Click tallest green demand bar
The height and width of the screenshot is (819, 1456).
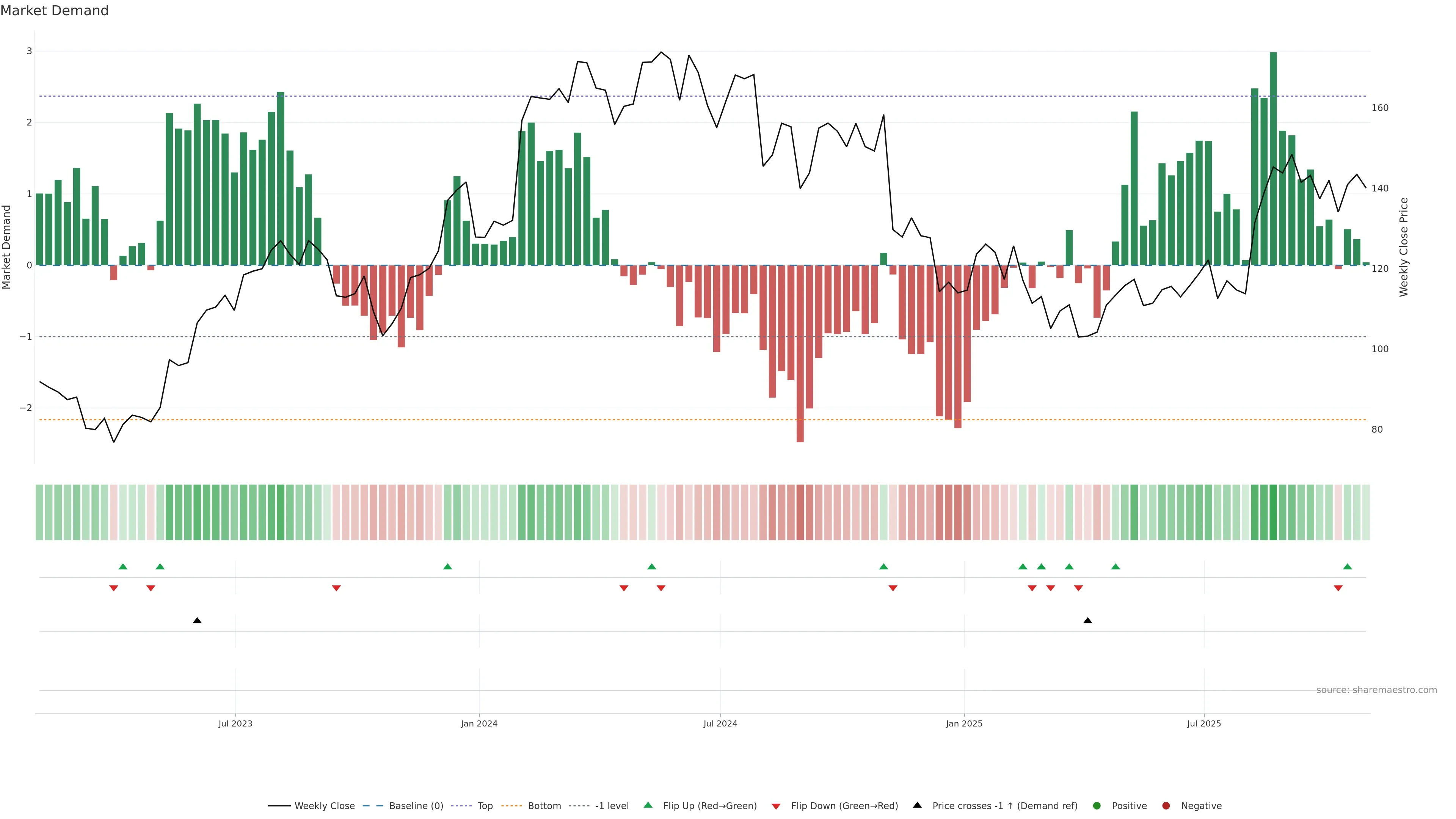(x=1274, y=158)
